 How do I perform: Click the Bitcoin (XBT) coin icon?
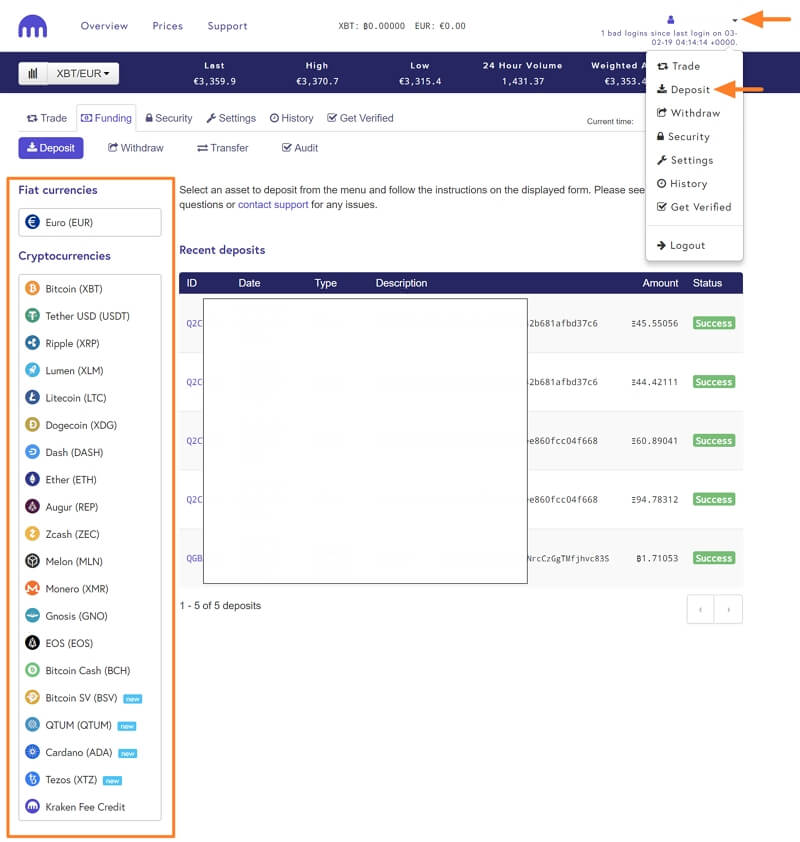click(x=33, y=288)
